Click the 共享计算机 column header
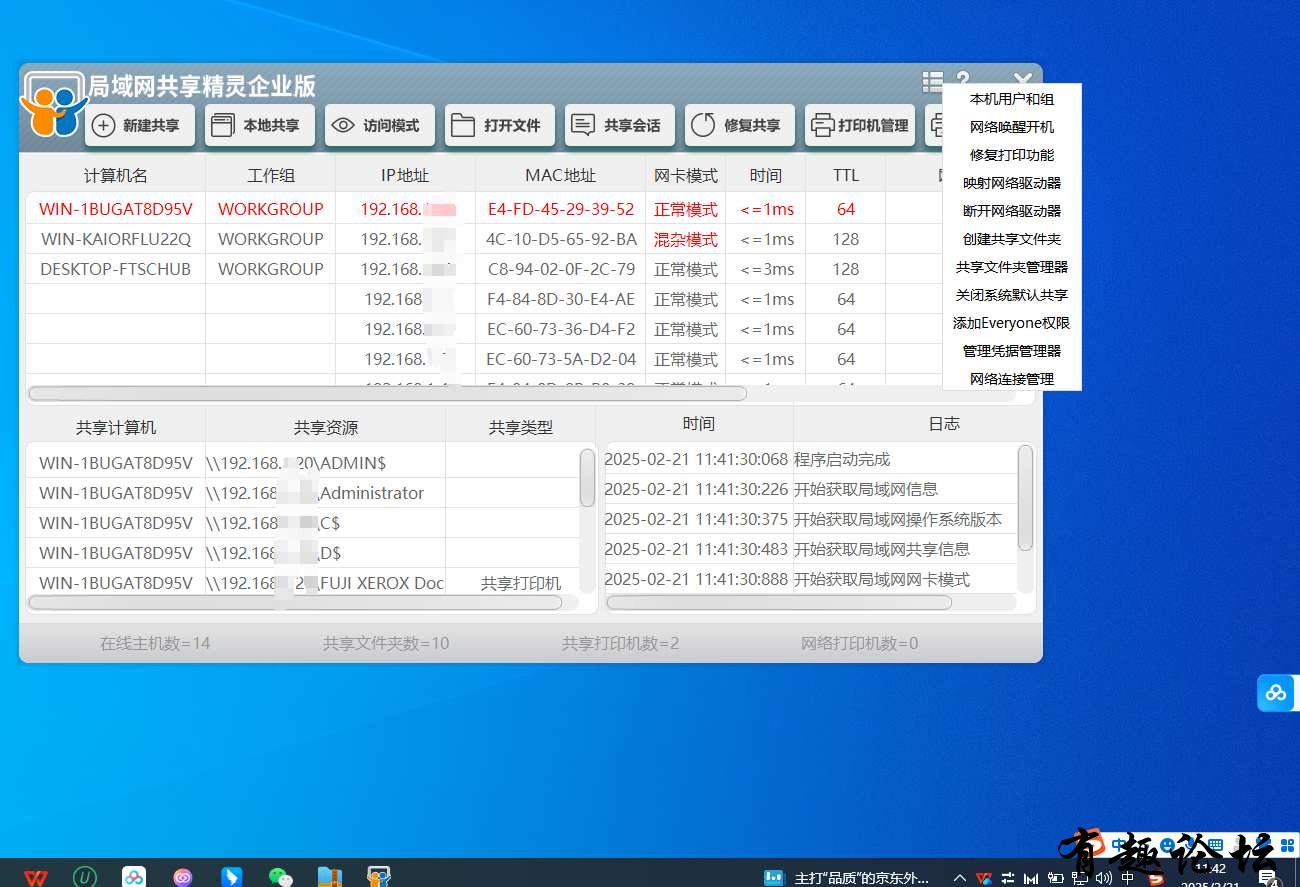This screenshot has height=887, width=1300. coord(116,427)
